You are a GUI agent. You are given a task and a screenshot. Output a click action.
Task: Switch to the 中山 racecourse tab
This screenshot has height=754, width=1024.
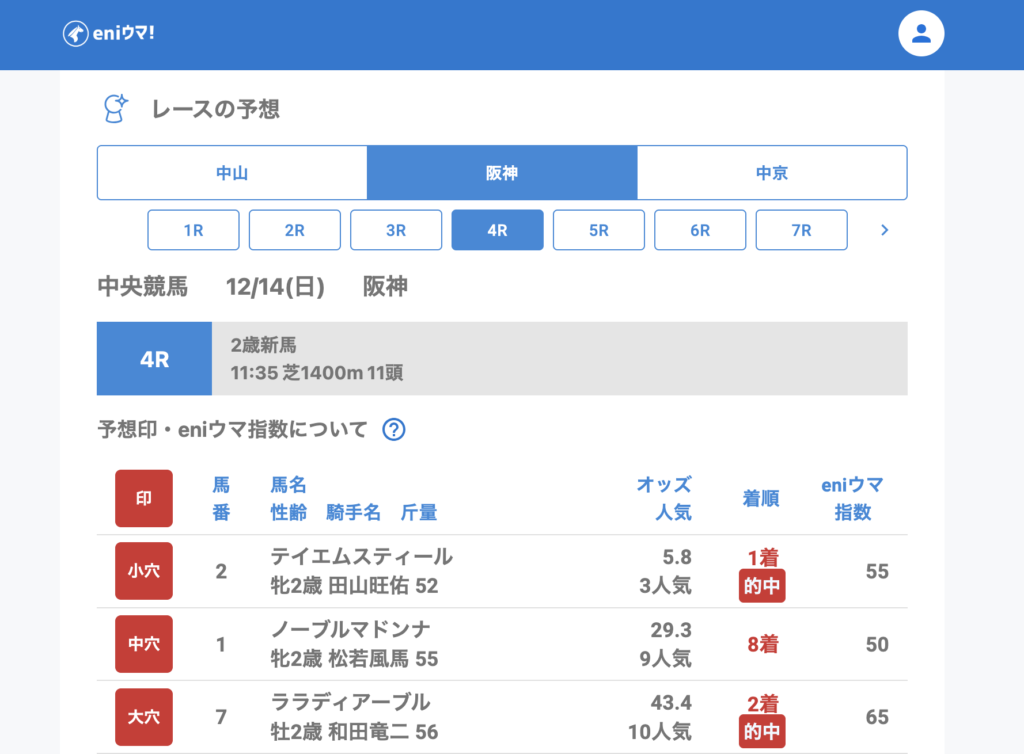(232, 173)
